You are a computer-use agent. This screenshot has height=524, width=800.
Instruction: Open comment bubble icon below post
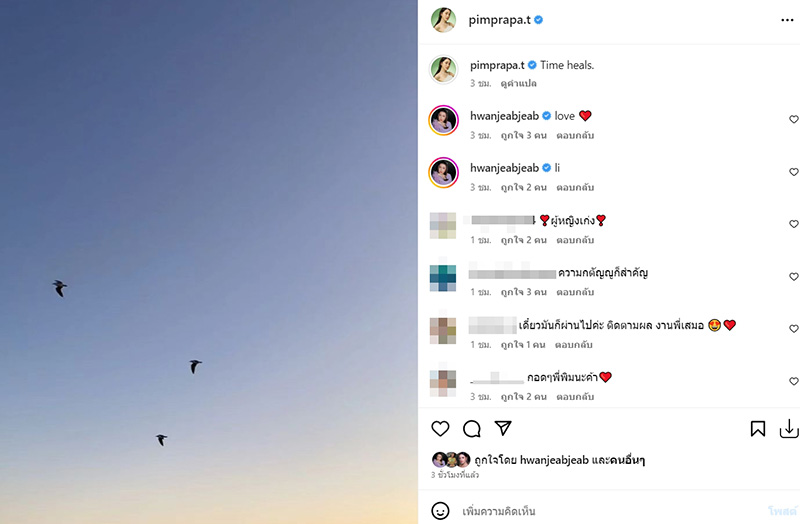click(472, 429)
